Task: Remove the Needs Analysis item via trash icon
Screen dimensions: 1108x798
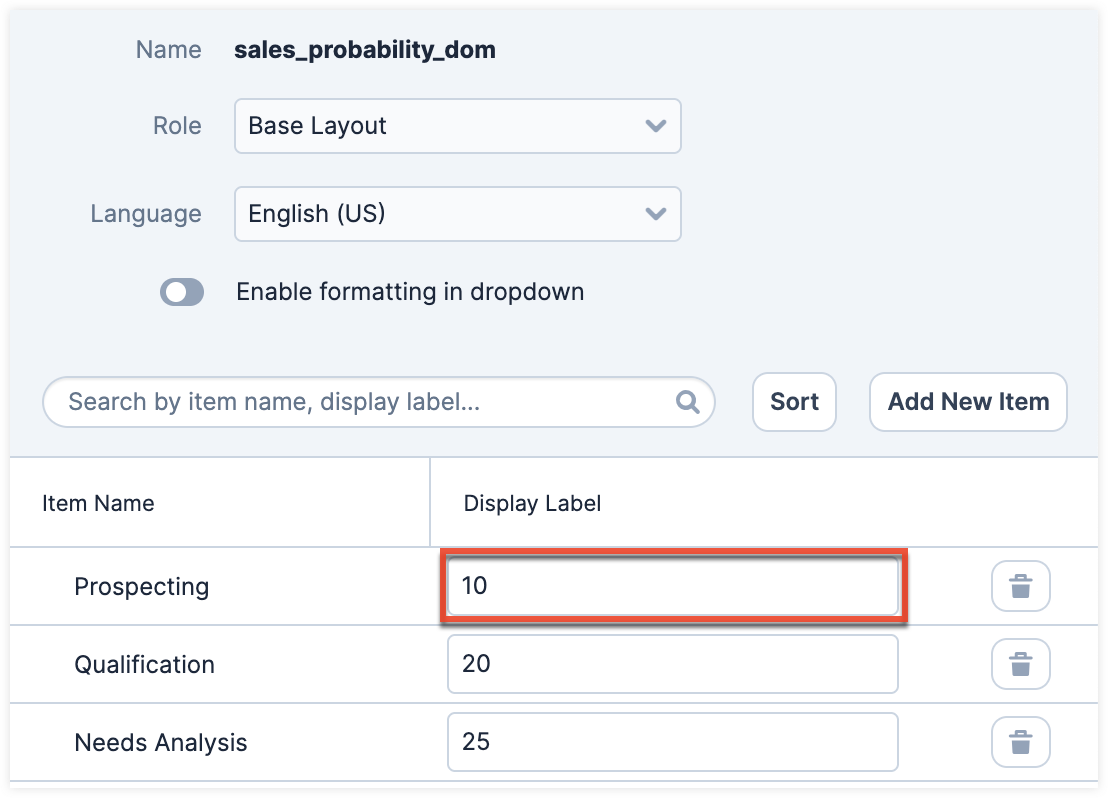Action: click(x=1020, y=742)
